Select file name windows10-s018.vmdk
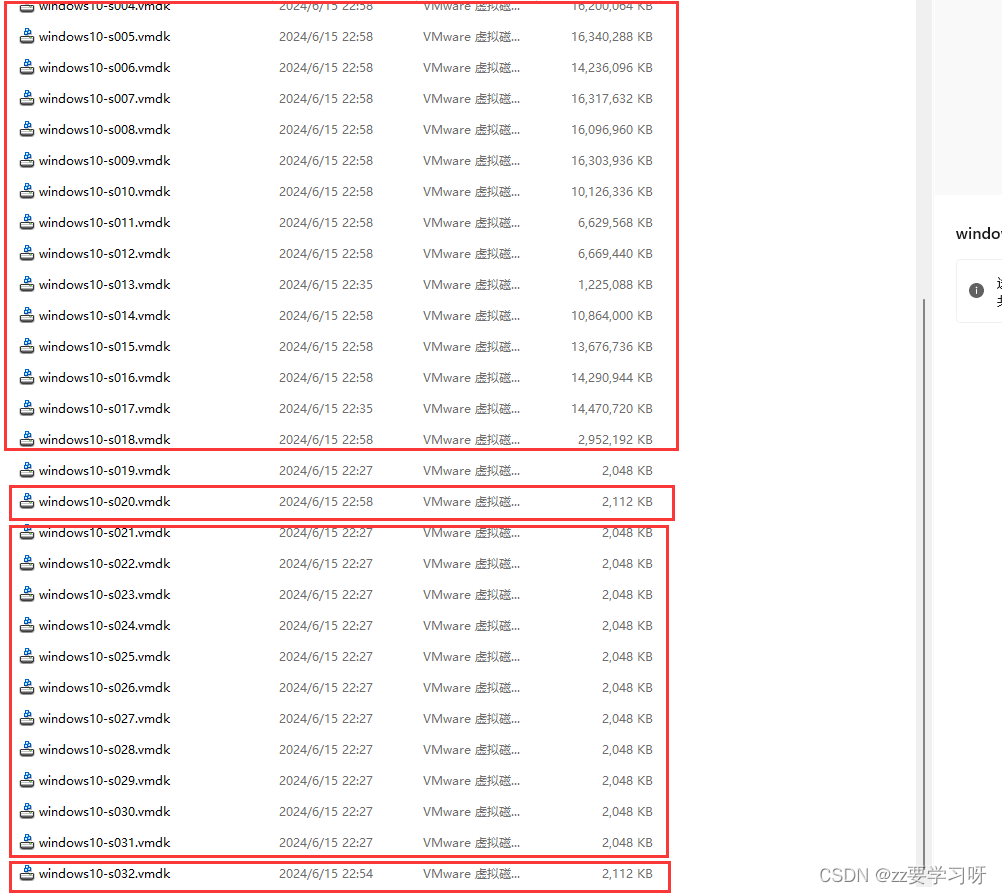1002x894 pixels. [x=104, y=440]
